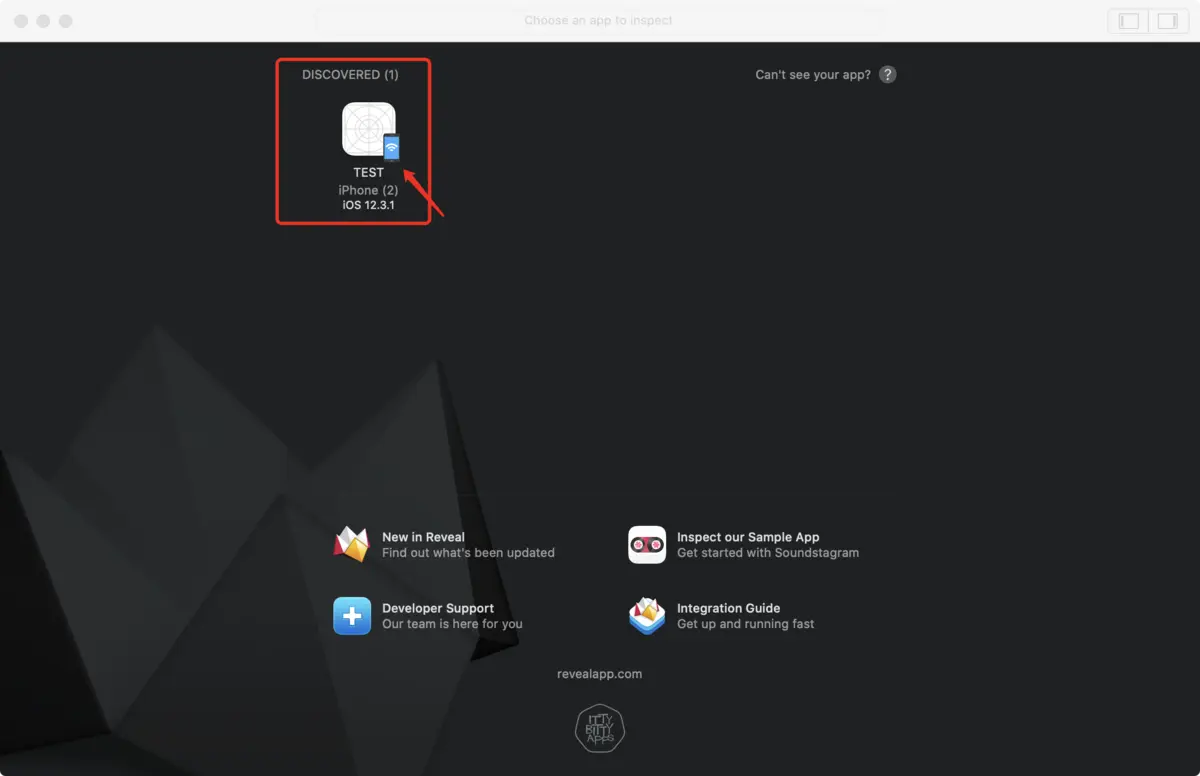Image resolution: width=1200 pixels, height=776 pixels.
Task: Open the "Can't see your app?" link
Action: point(813,75)
